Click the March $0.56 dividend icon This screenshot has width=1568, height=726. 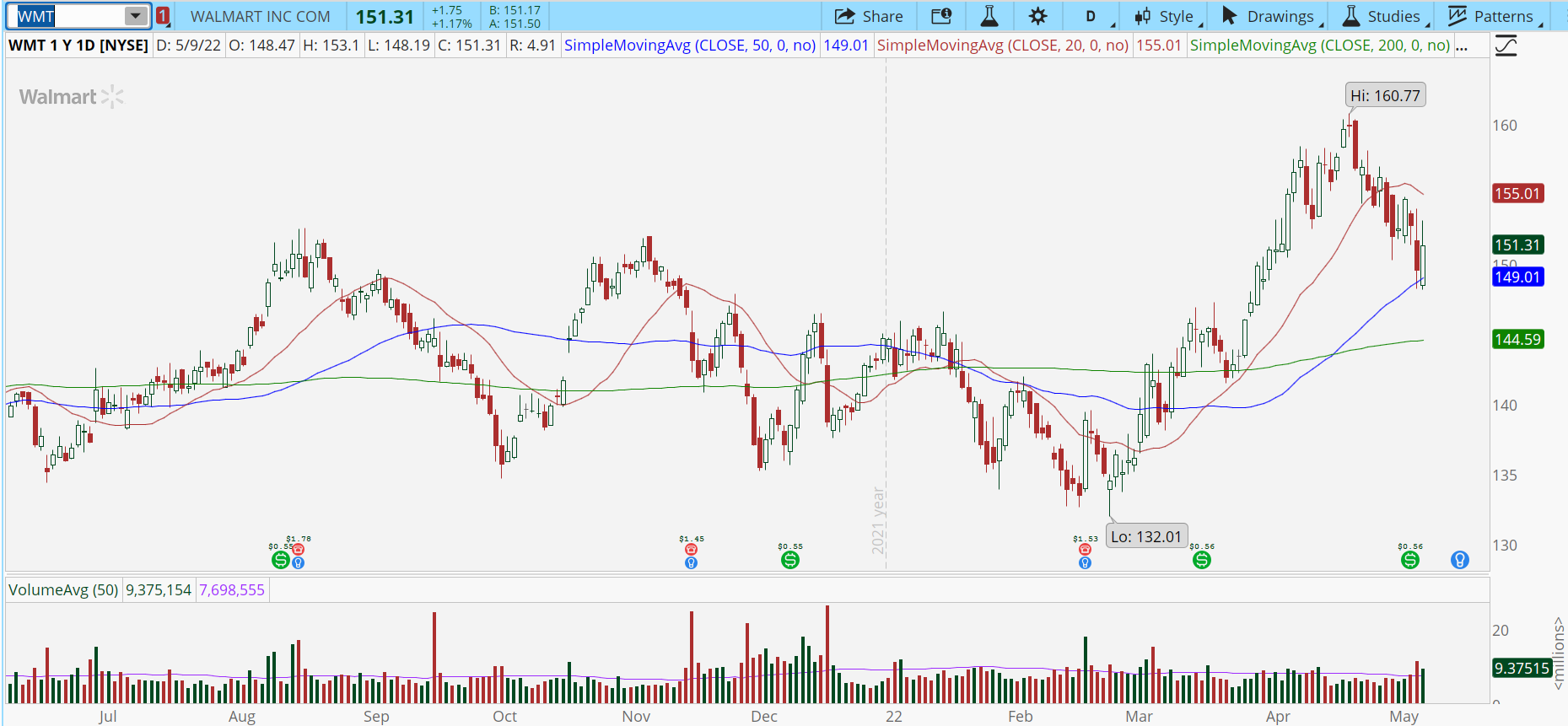1202,560
